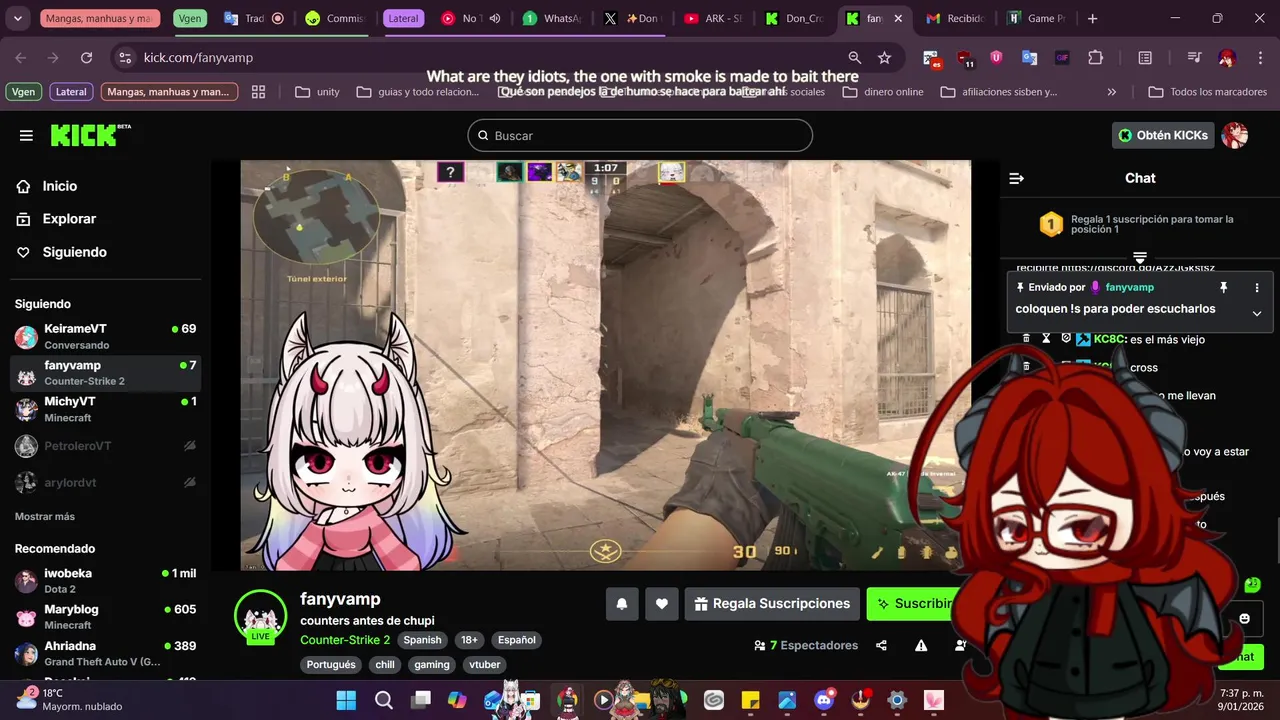Open Windows taskbar search
Screen dimensions: 1280x720
384,700
